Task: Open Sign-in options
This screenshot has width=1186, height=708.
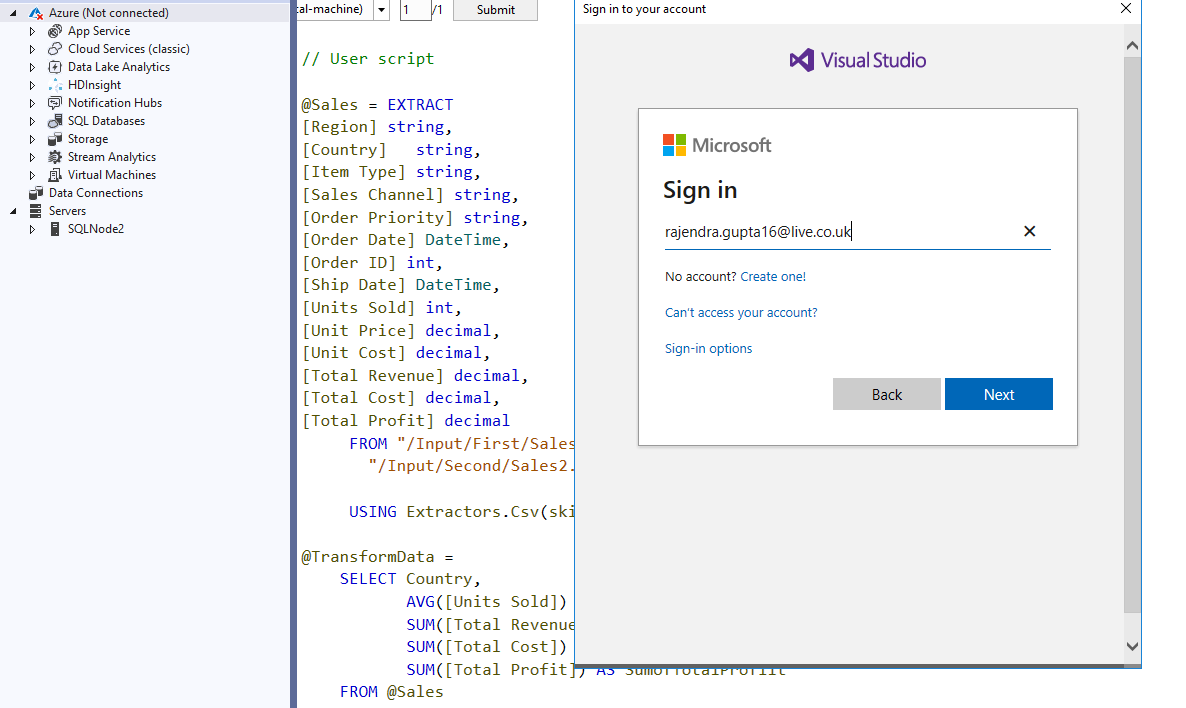Action: point(709,349)
